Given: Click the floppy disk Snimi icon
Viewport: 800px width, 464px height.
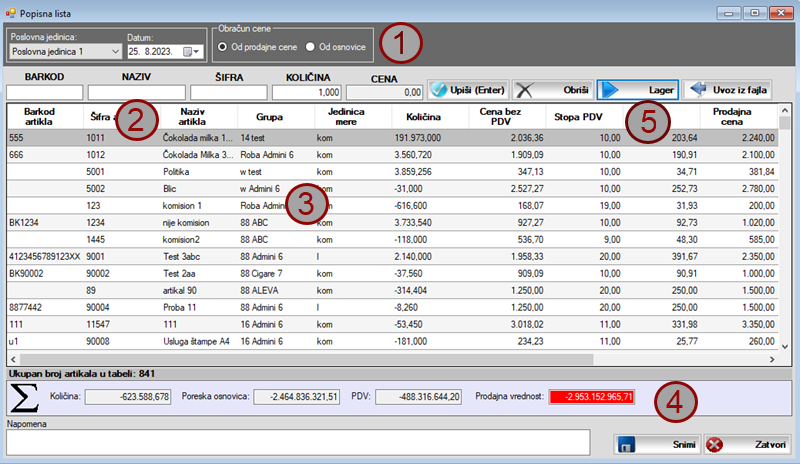Looking at the screenshot, I should 626,445.
